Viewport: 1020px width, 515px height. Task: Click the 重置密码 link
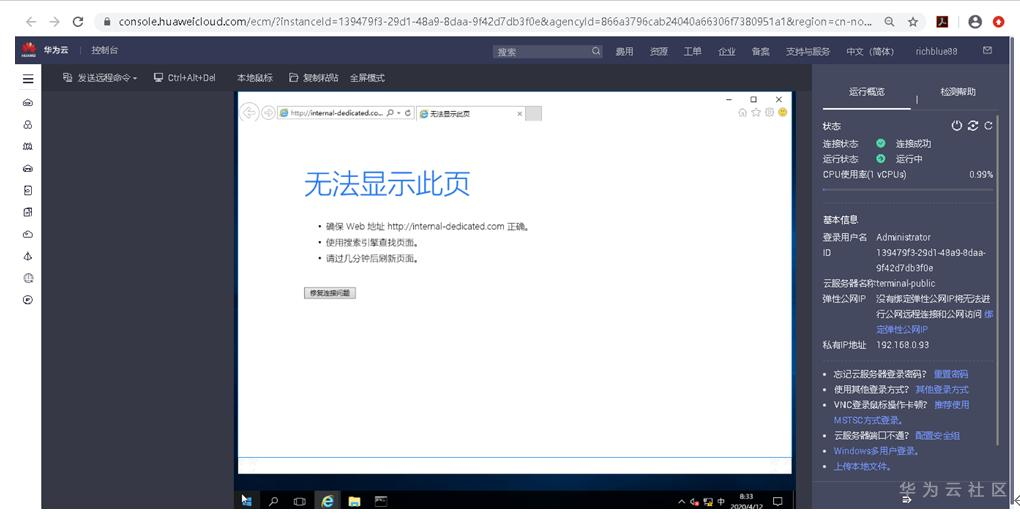pos(950,374)
